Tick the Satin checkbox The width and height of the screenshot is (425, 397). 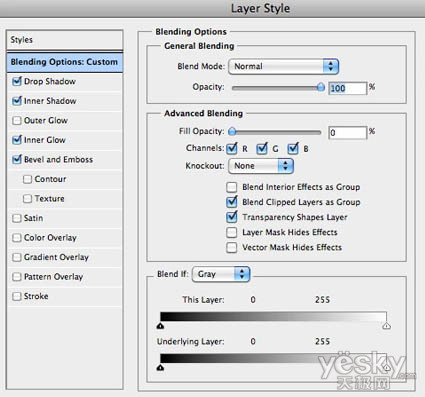[17, 218]
